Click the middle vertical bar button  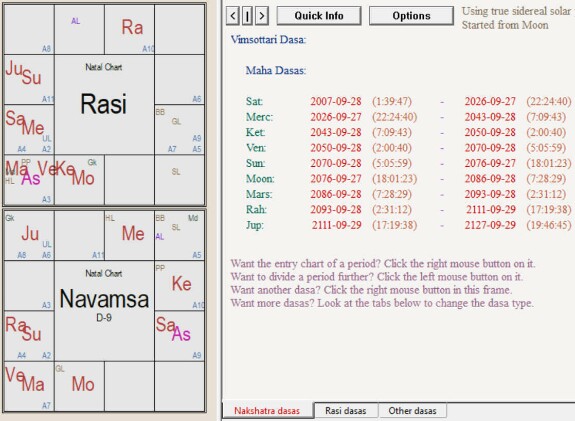pos(247,16)
